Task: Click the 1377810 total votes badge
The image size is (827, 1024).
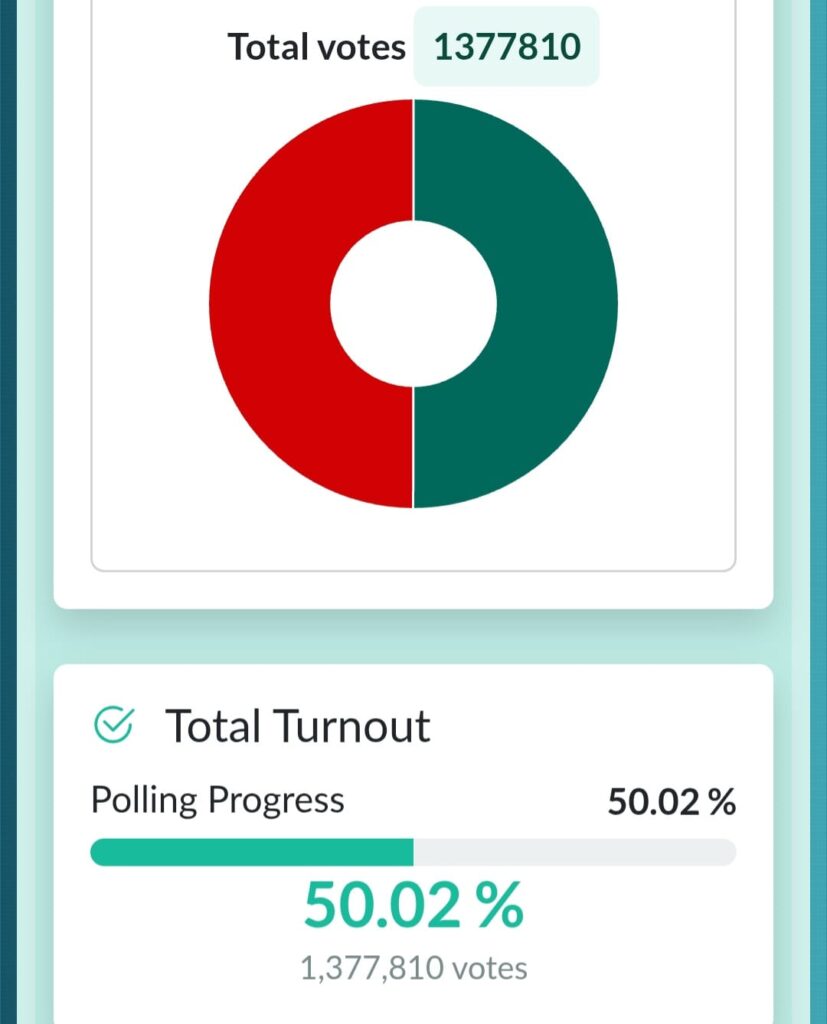Action: tap(506, 47)
